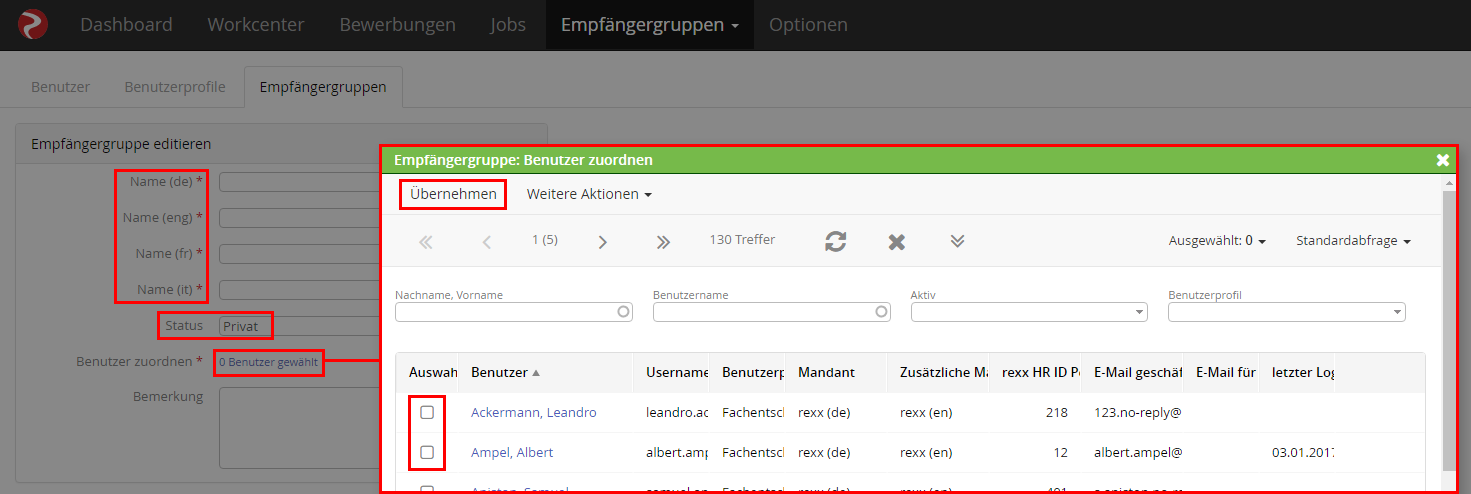Click the 130 Treffer count text
The width and height of the screenshot is (1471, 494).
pos(742,240)
